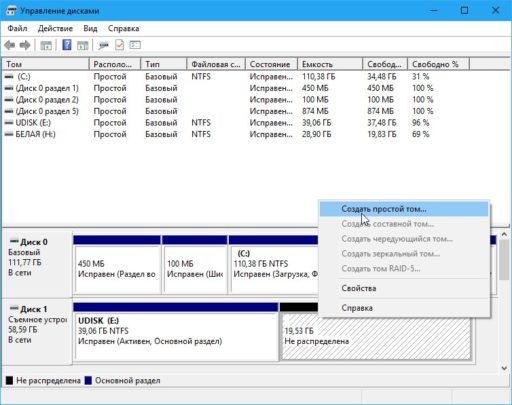Click the 69 % free percentage cell

421,134
